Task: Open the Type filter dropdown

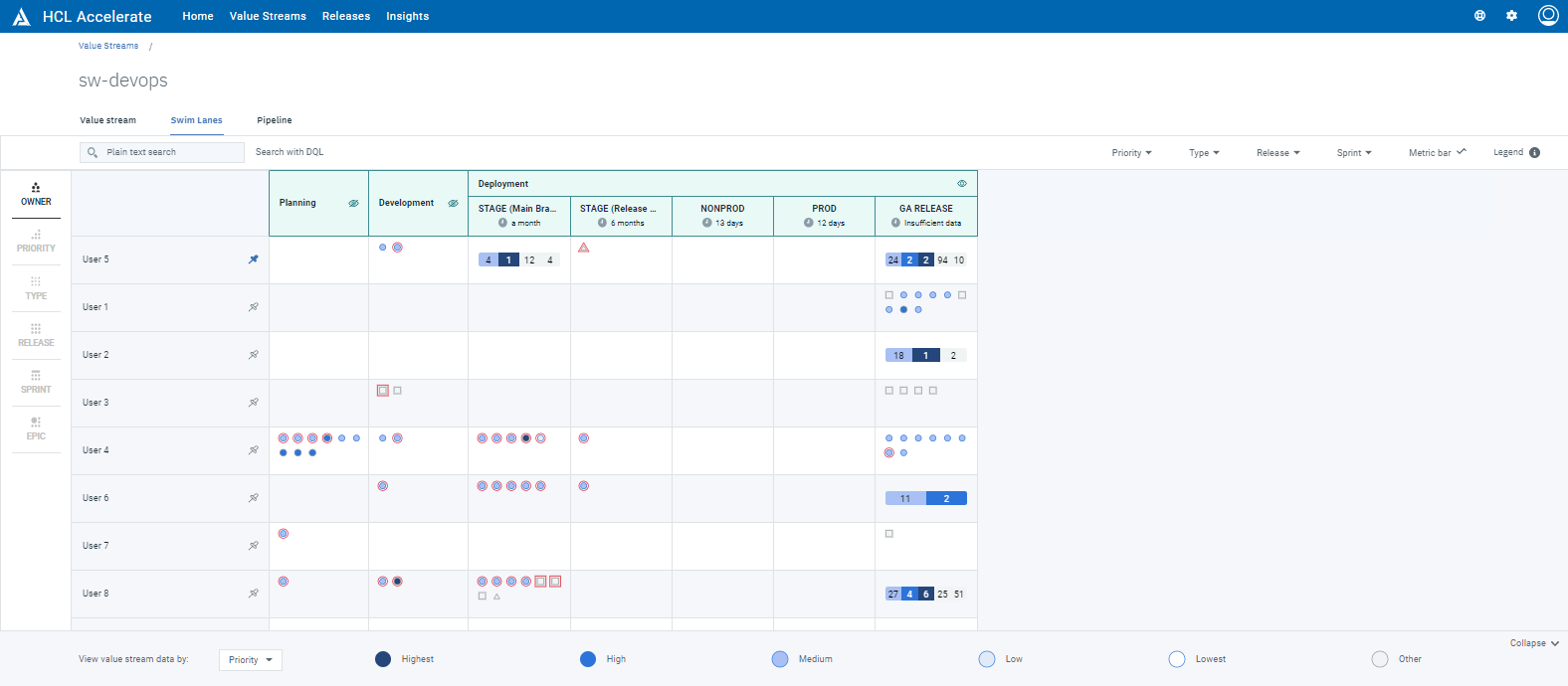Action: coord(1204,153)
